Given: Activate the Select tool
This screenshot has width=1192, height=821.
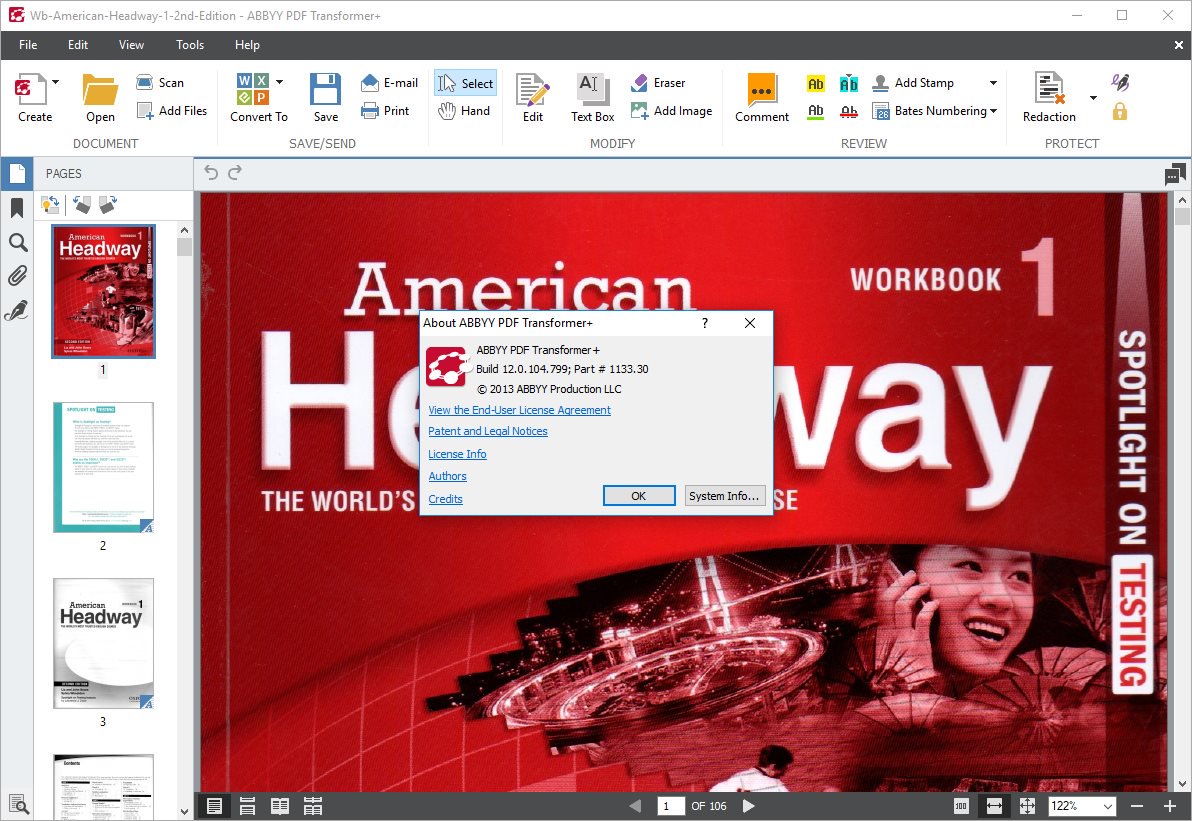Looking at the screenshot, I should click(465, 83).
